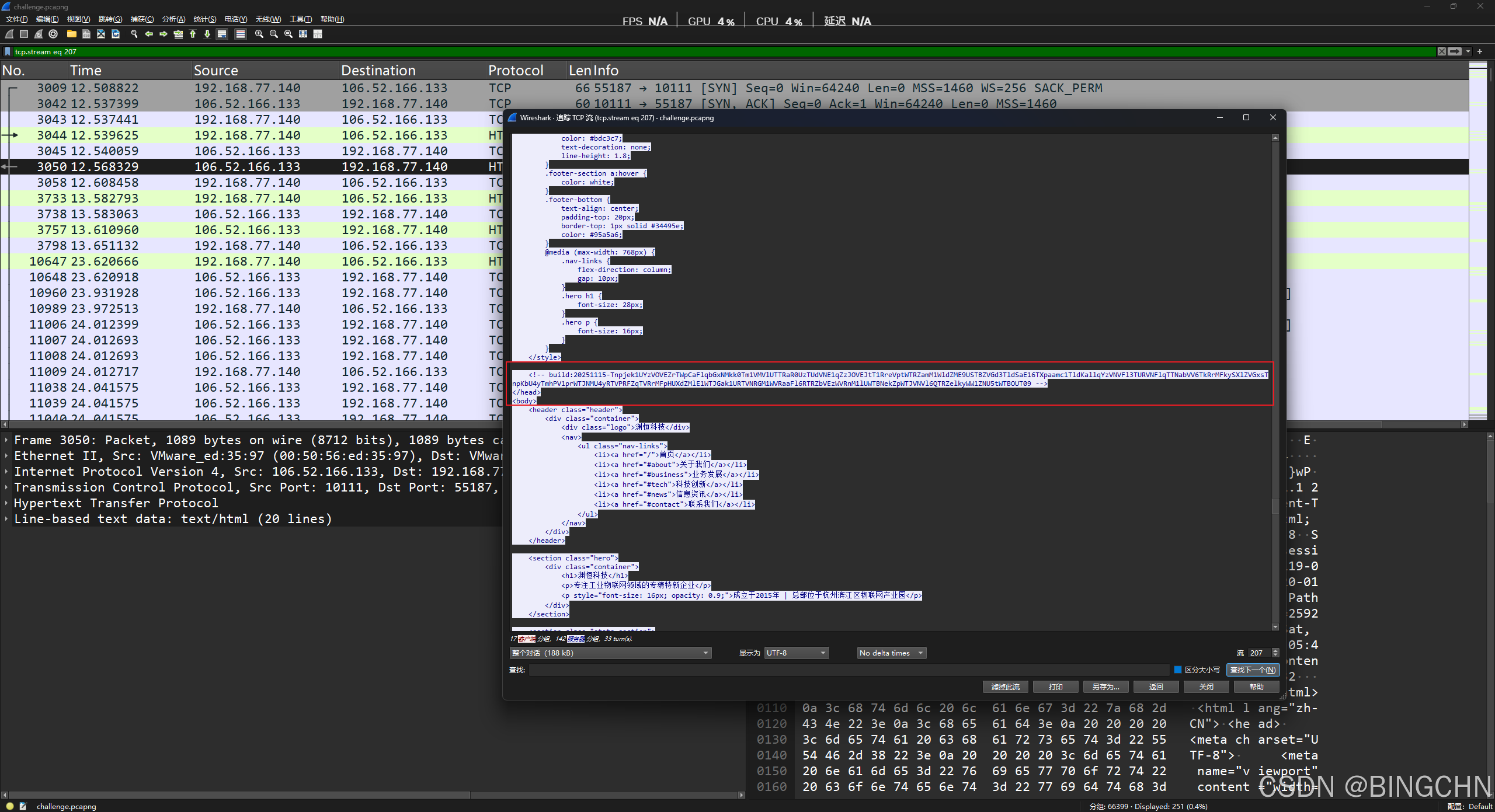Toggle the 区分大小写 case sensitive checkbox
The image size is (1495, 812).
click(1178, 670)
